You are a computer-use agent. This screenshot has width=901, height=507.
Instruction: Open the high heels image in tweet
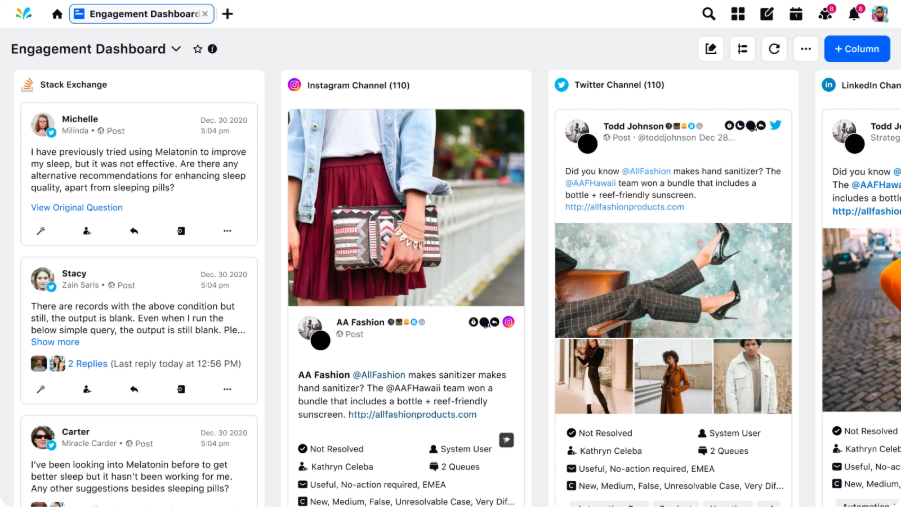[673, 281]
